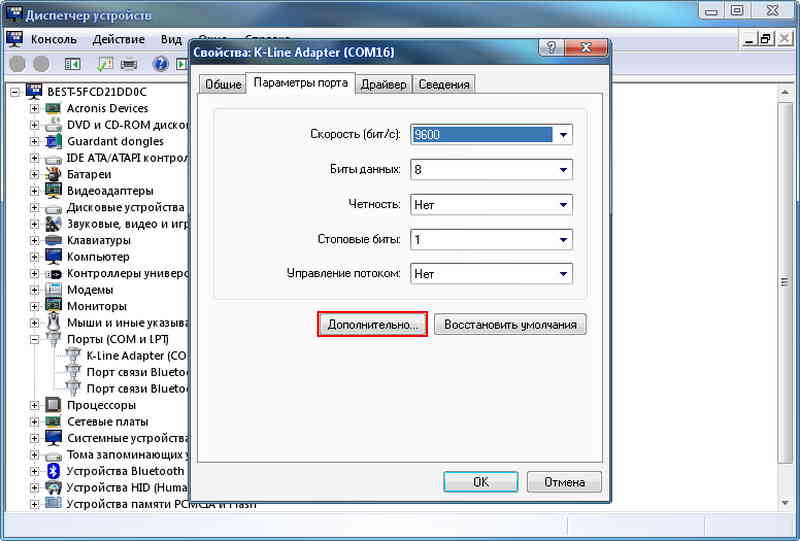Click the dialog title bar help button
800x541 pixels.
(x=551, y=48)
